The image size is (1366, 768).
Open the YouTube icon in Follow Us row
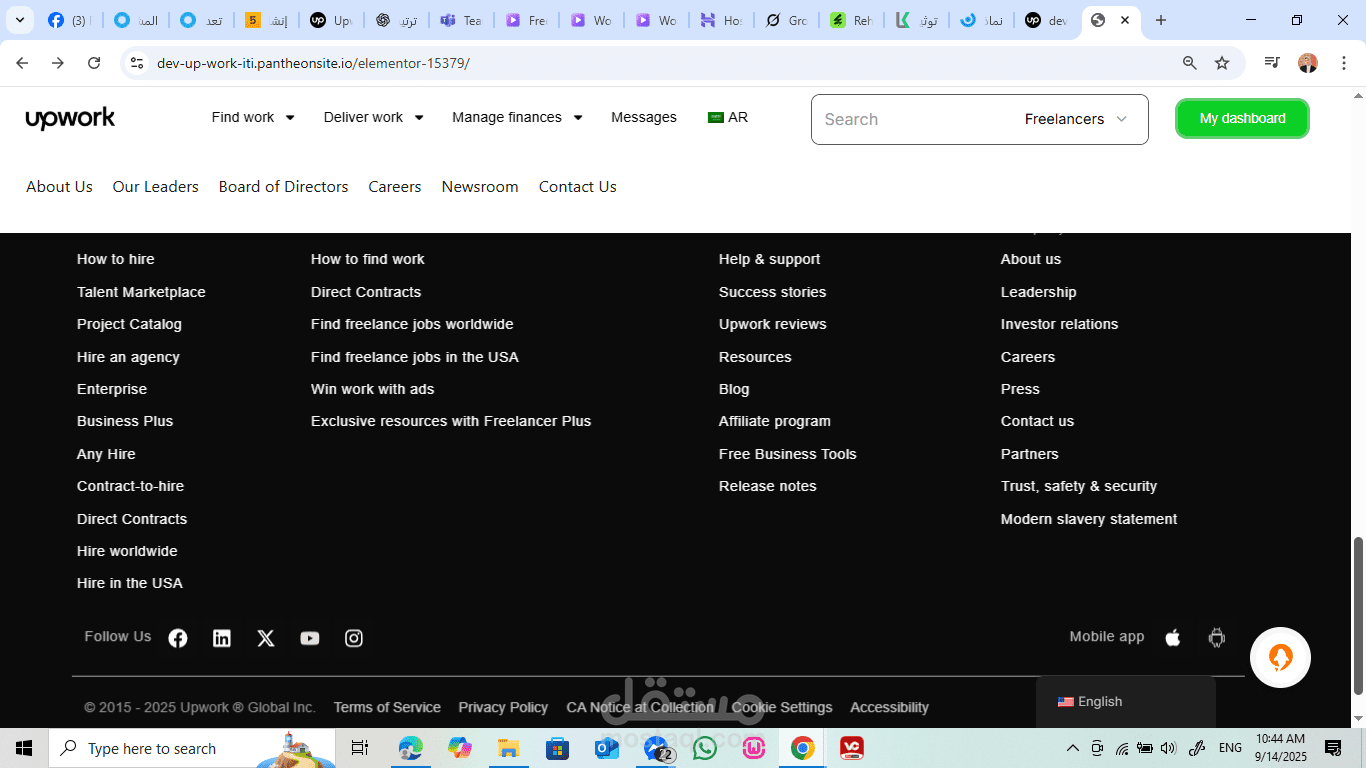click(310, 638)
